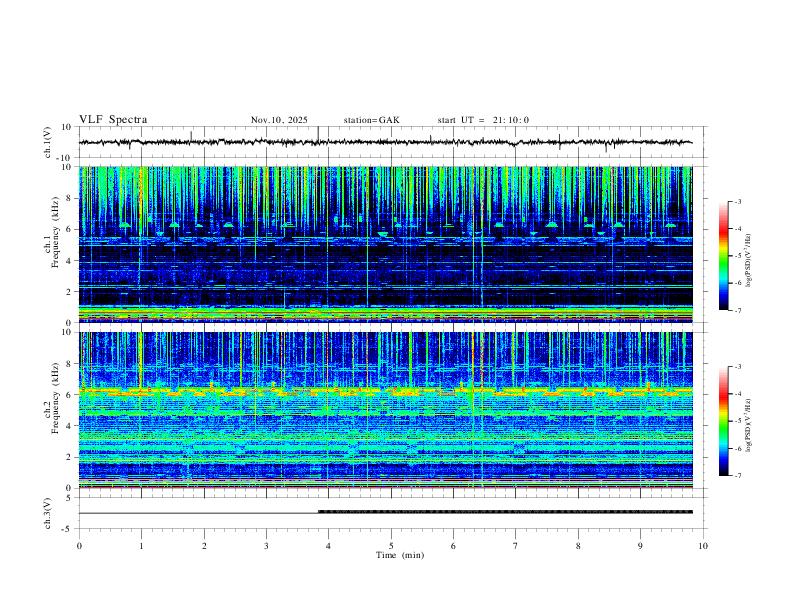Click the "station=GAK" label
Screen dimensions: 792x612
click(371, 120)
